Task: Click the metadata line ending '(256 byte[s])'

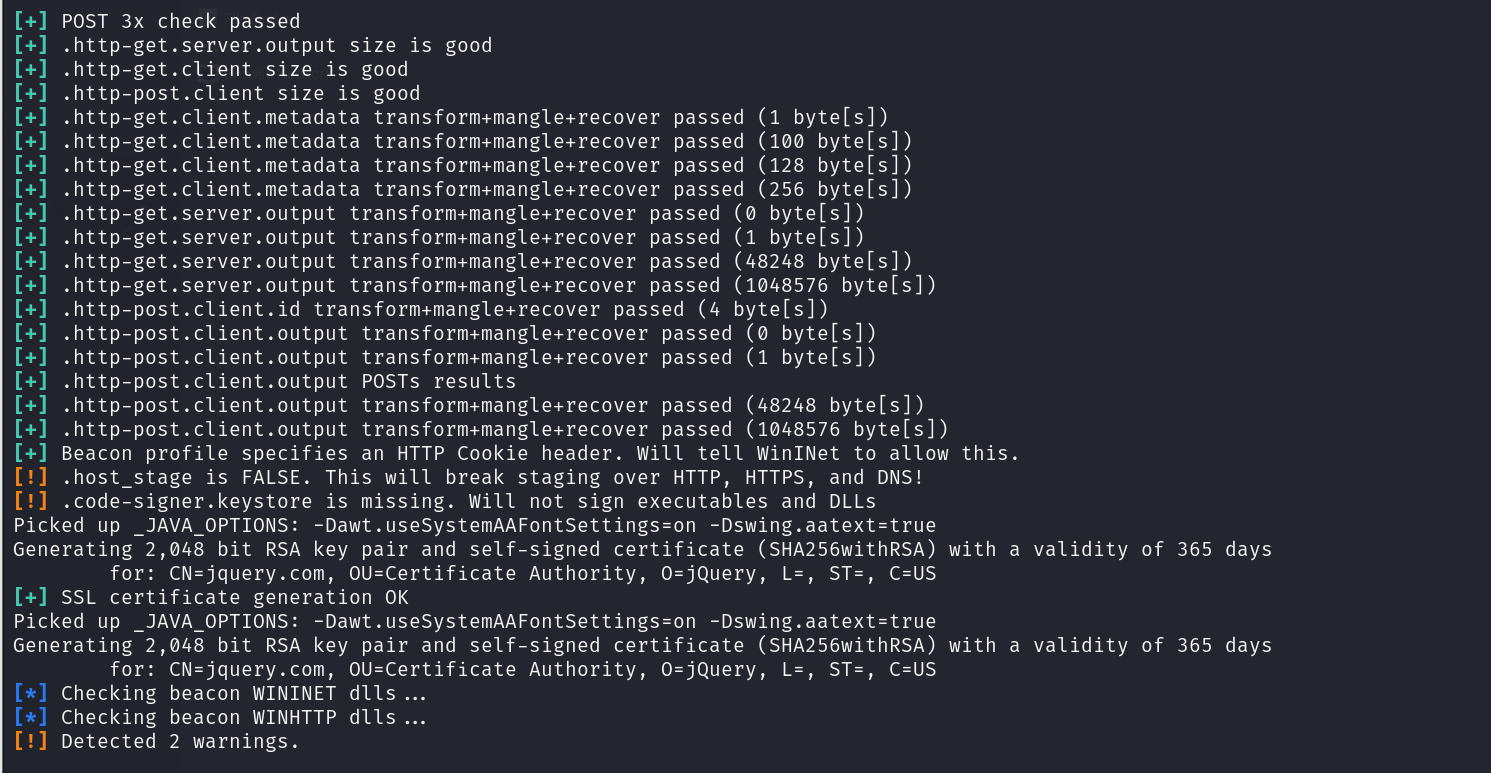Action: [x=487, y=189]
